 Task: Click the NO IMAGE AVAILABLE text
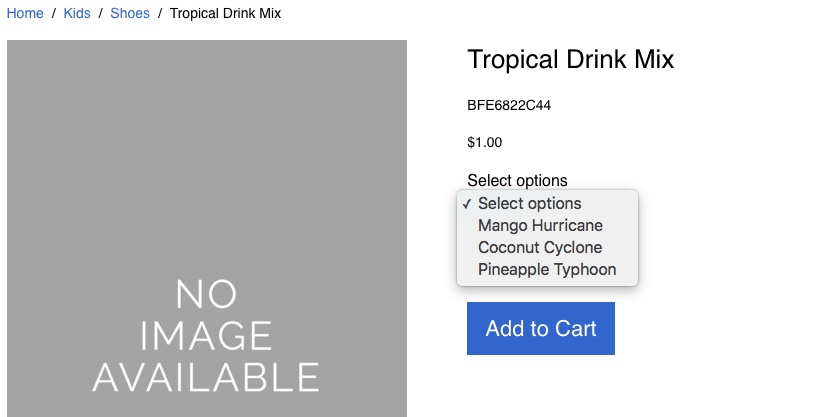[206, 336]
